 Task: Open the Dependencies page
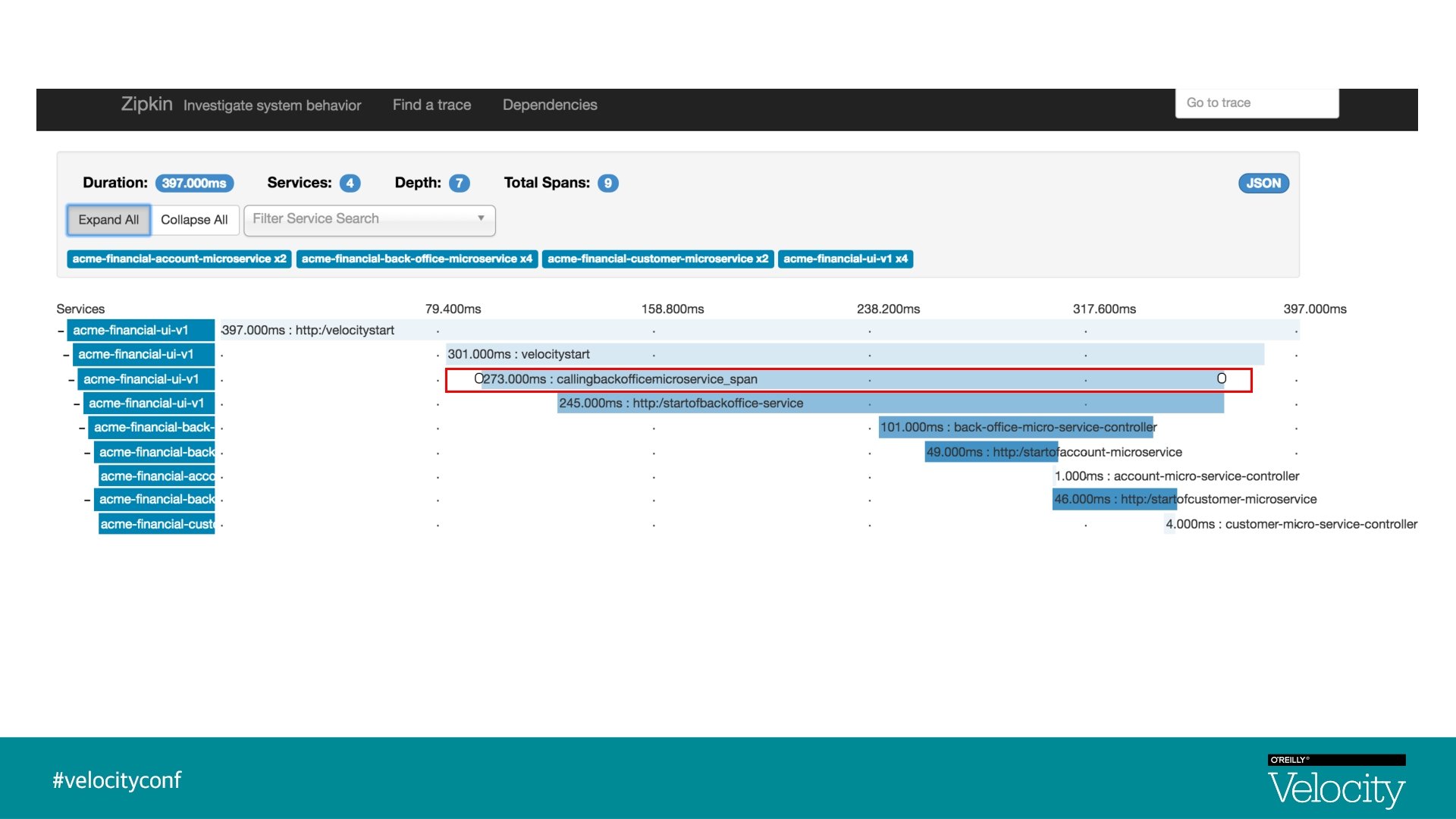(550, 105)
